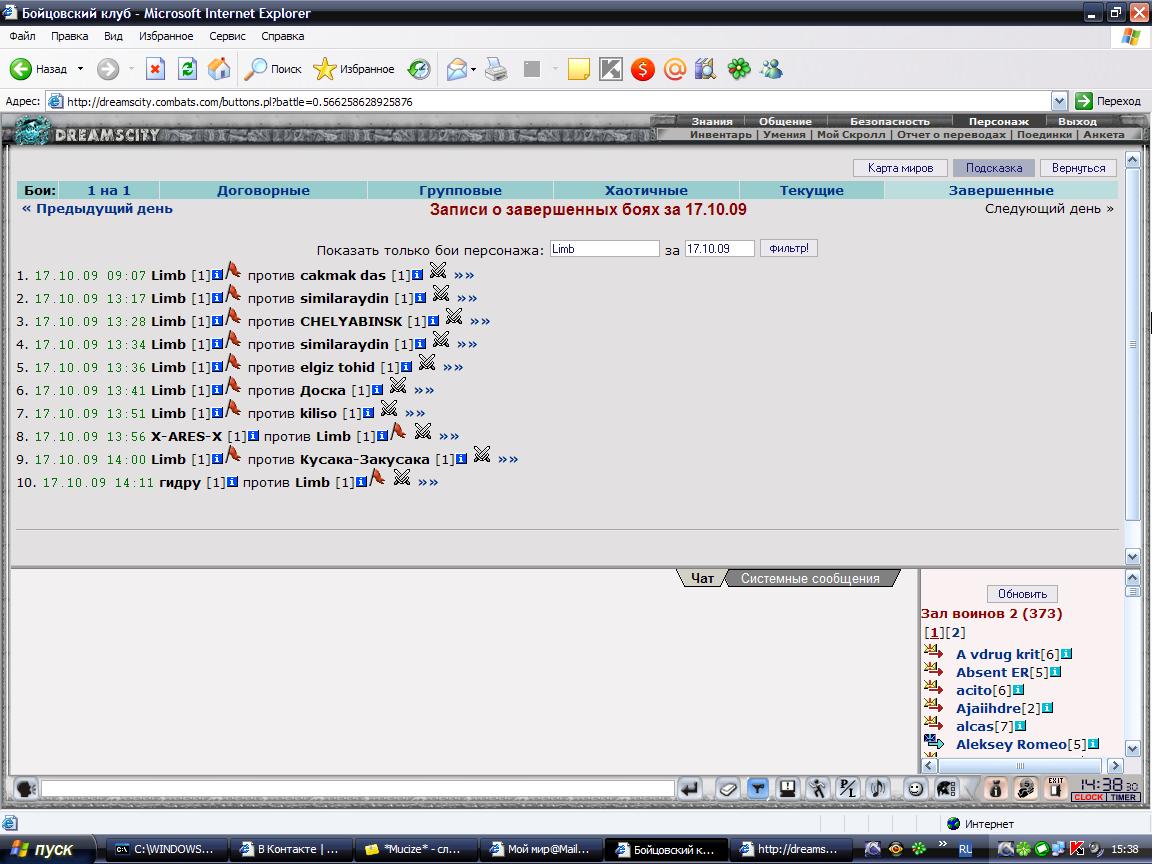Refresh the page with green arrows icon
The width and height of the screenshot is (1152, 864).
click(x=187, y=69)
